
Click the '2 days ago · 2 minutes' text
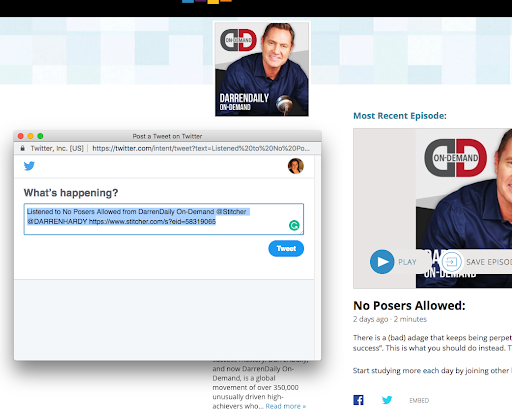(390, 319)
